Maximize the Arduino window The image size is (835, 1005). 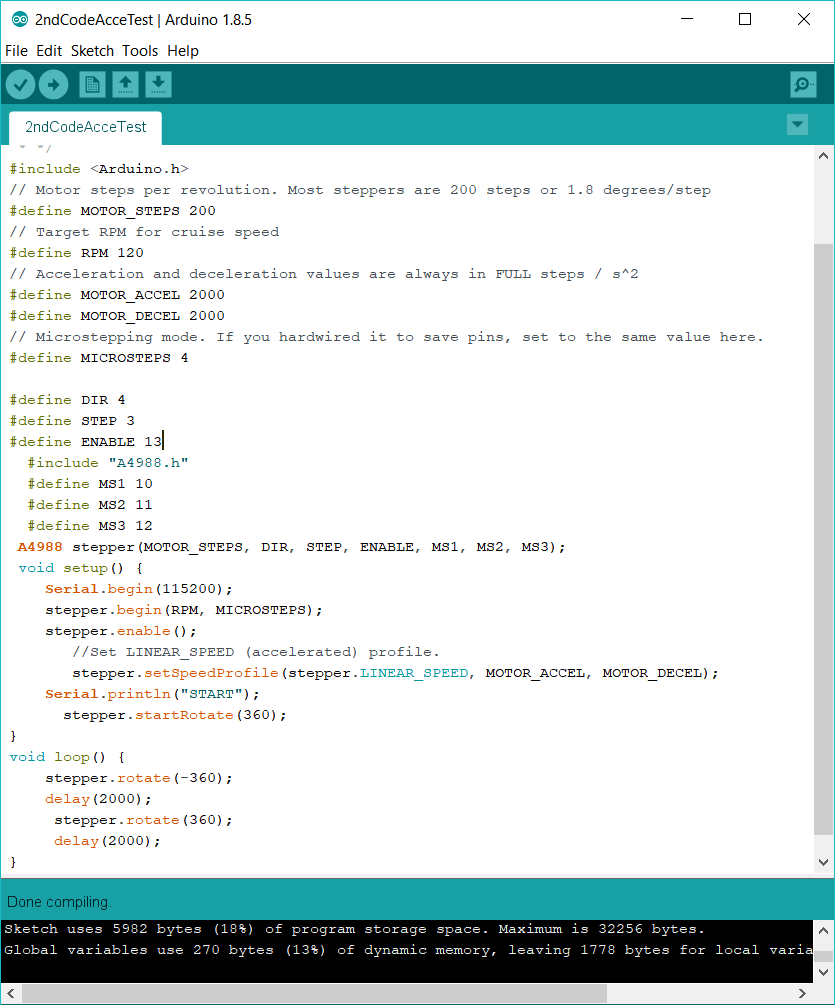(x=745, y=19)
